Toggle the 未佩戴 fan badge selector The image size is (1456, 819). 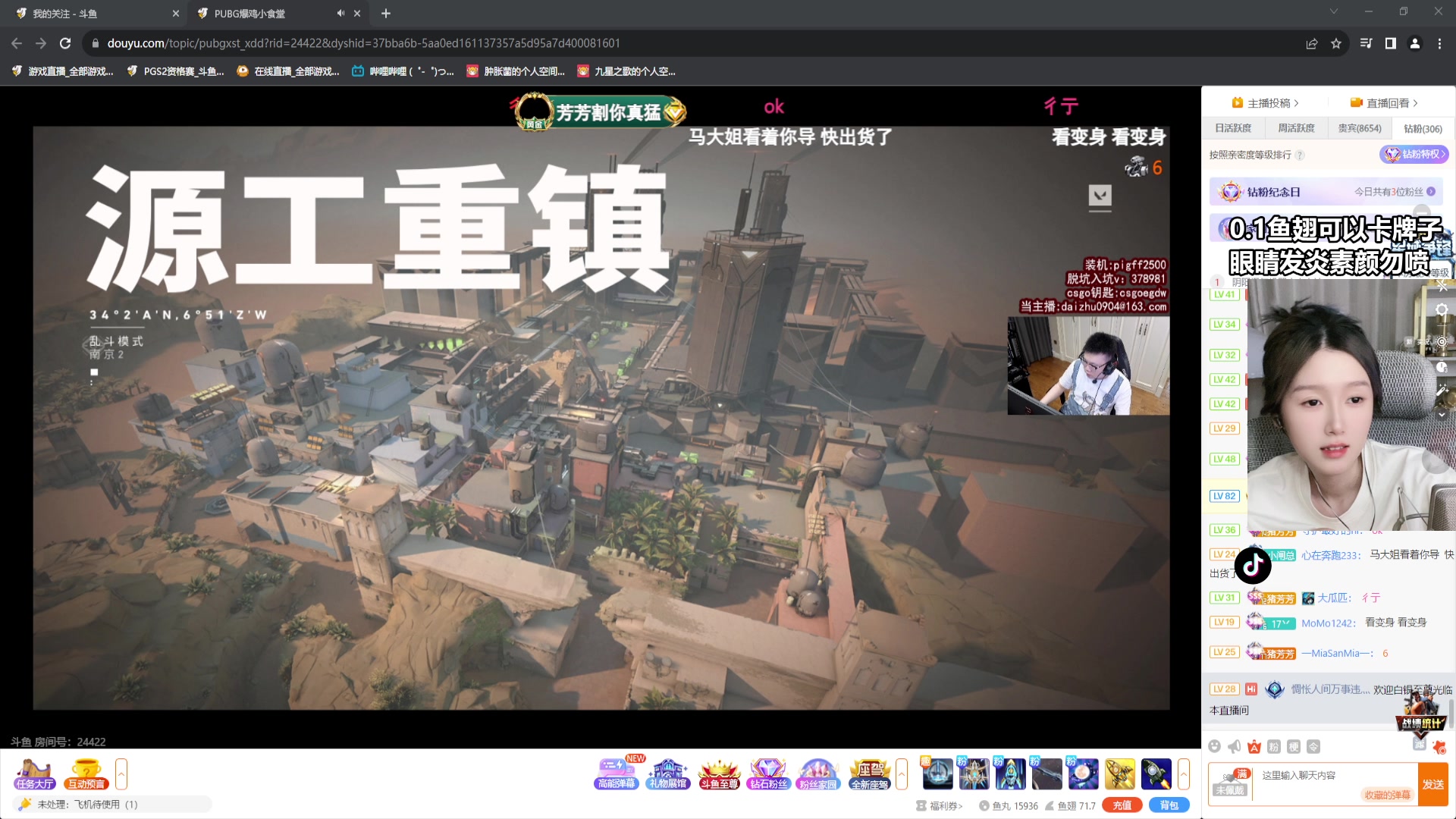coord(1230,784)
